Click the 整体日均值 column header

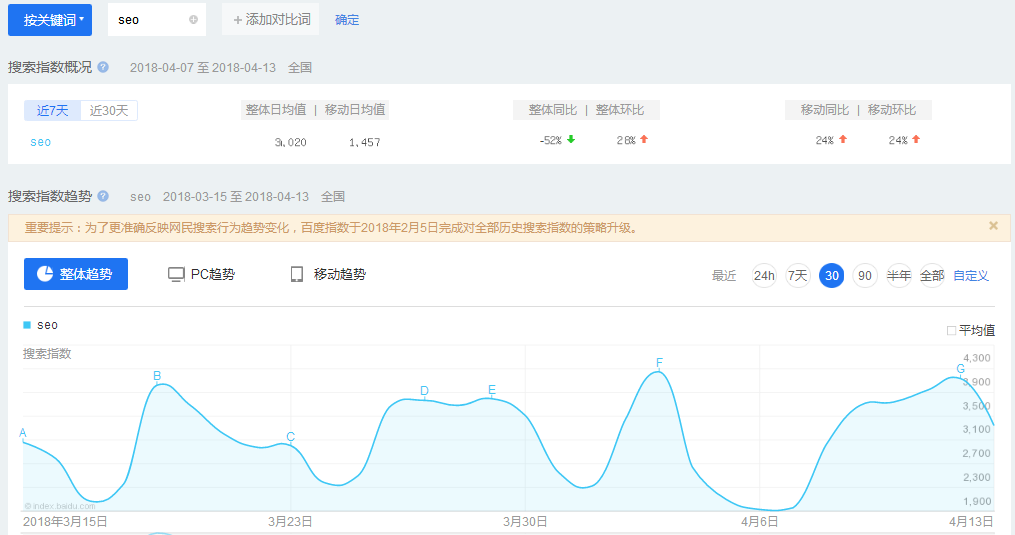coord(276,109)
